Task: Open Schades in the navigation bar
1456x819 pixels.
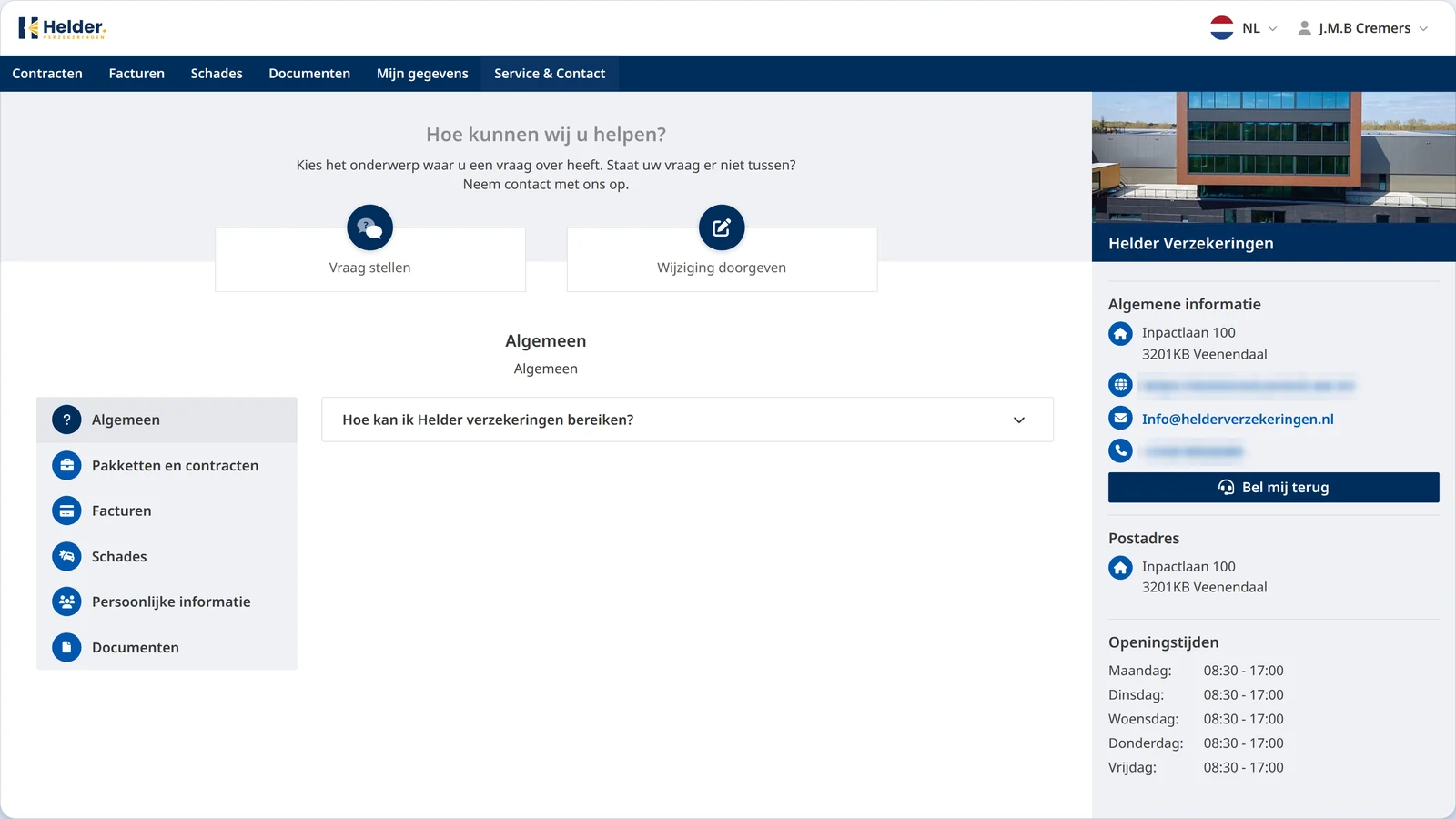Action: pos(217,74)
